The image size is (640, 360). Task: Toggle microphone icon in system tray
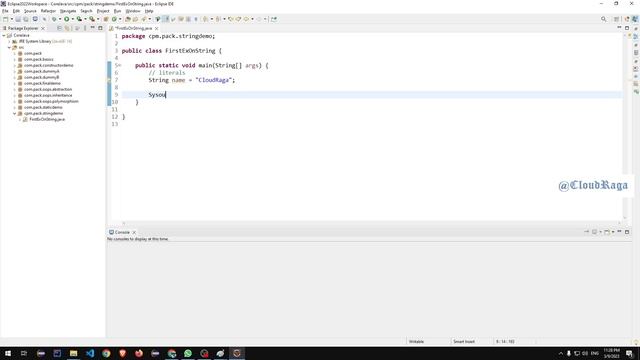[x=569, y=353]
